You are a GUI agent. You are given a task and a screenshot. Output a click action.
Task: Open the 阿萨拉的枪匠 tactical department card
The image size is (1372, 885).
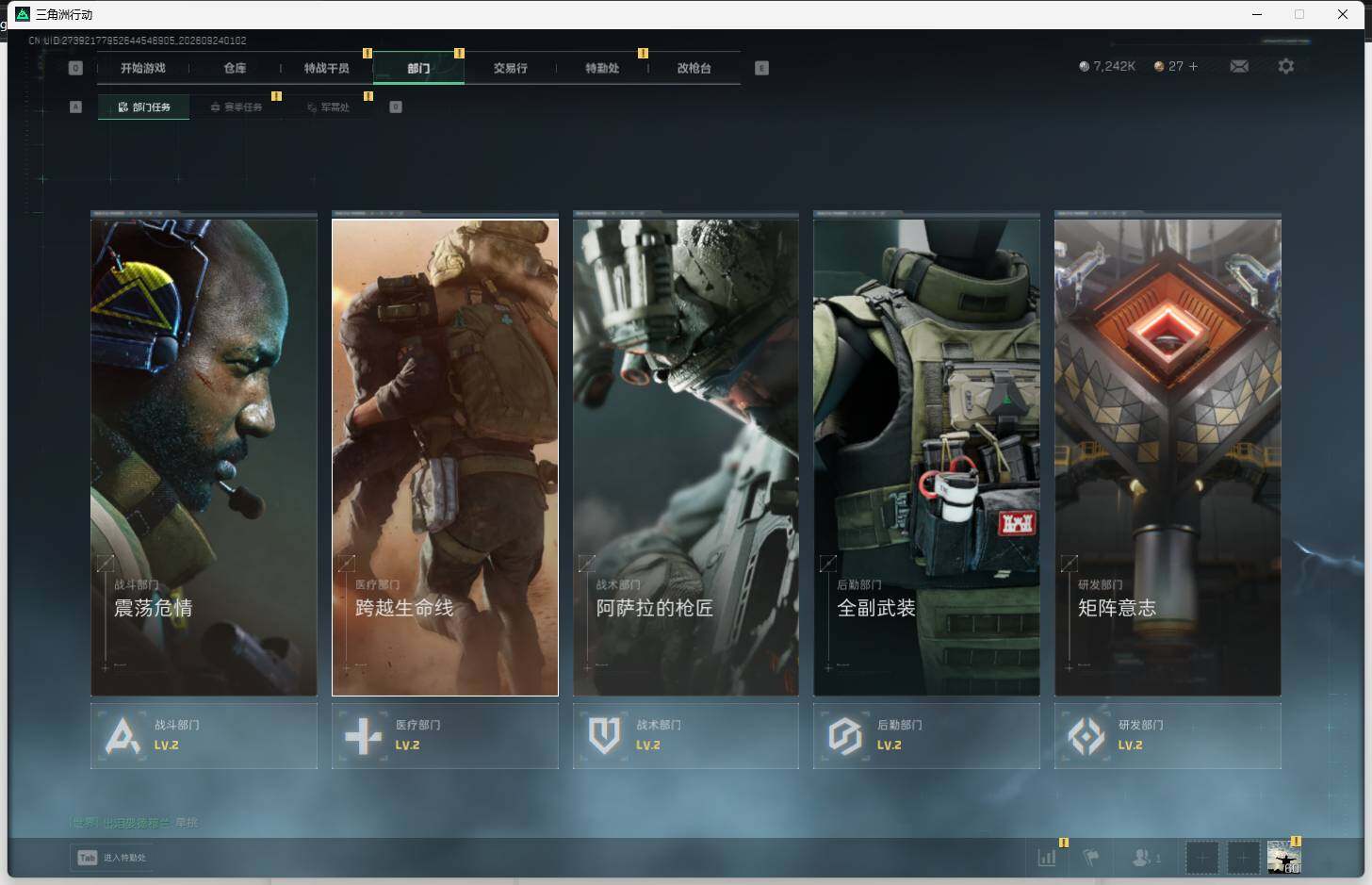(x=686, y=457)
